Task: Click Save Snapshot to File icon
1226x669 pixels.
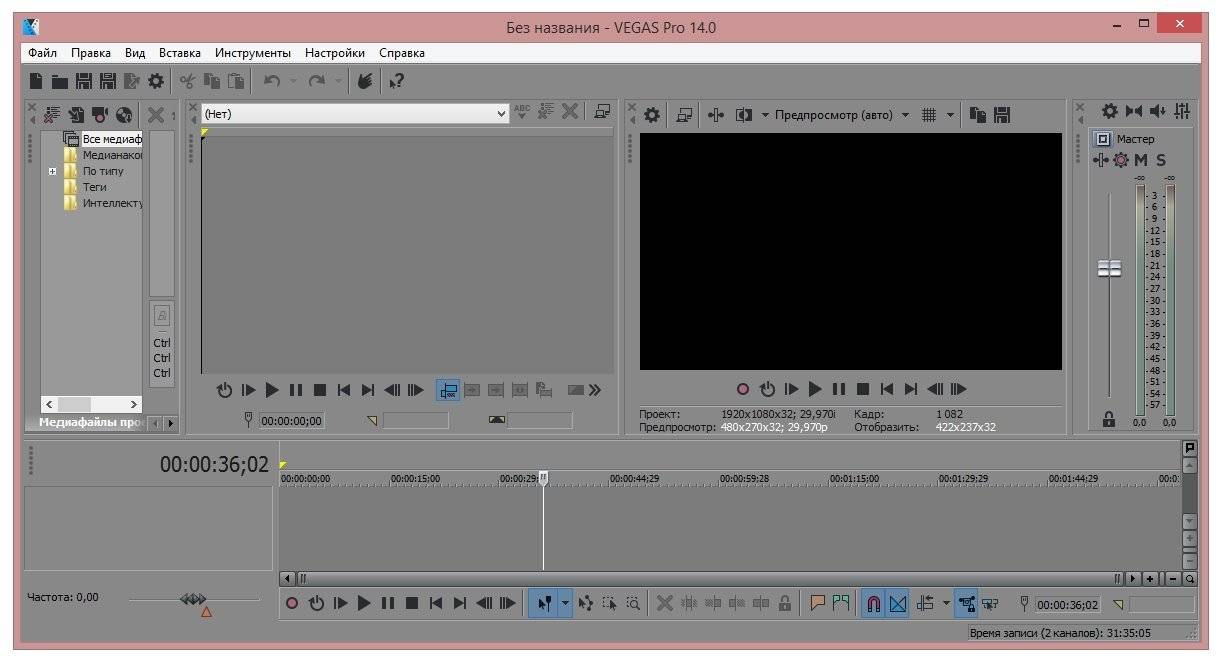Action: 1002,115
